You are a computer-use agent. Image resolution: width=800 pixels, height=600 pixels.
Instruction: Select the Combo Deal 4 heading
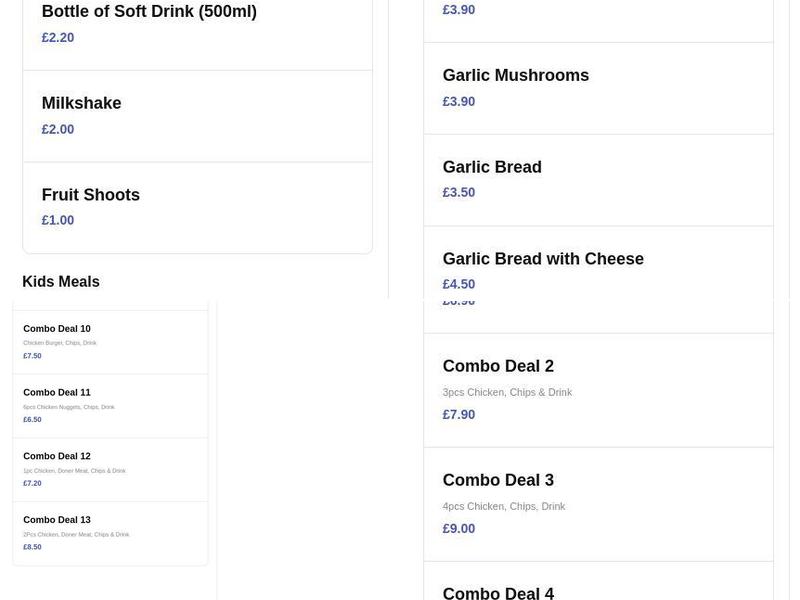pyautogui.click(x=499, y=592)
